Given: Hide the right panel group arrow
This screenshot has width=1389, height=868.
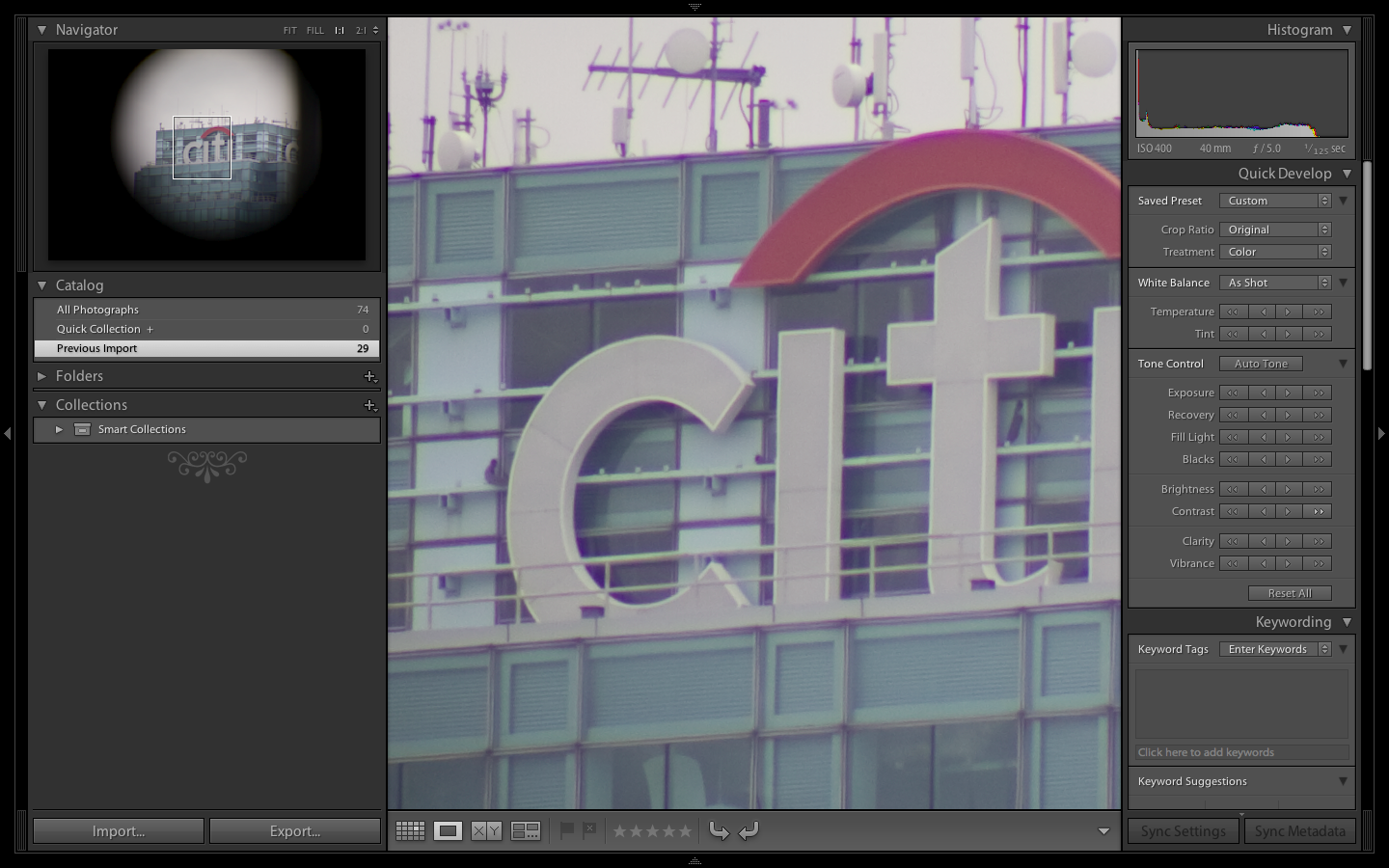Looking at the screenshot, I should 1381,434.
